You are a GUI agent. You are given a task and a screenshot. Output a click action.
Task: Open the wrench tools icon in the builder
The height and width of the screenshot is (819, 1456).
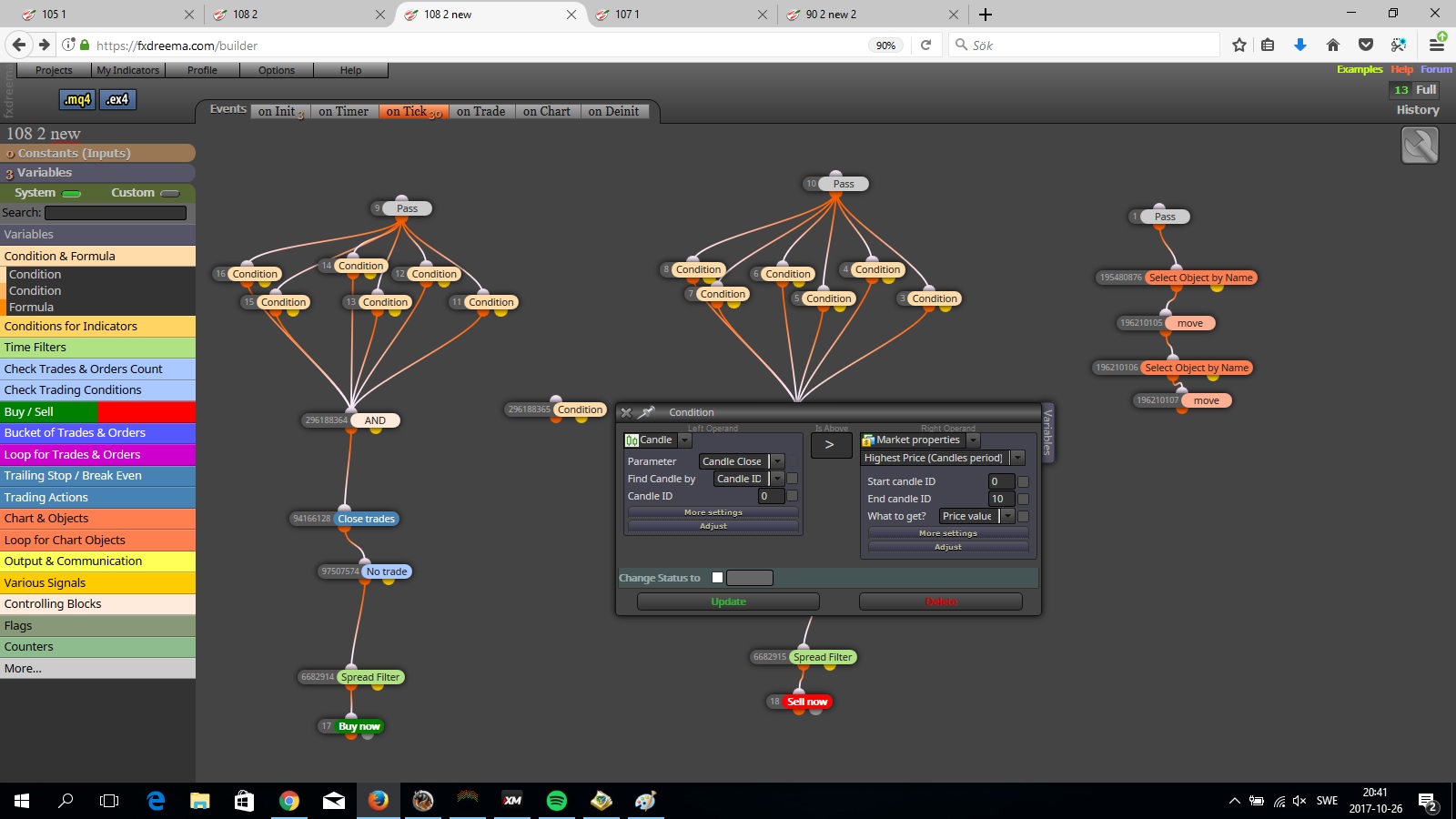1420,146
